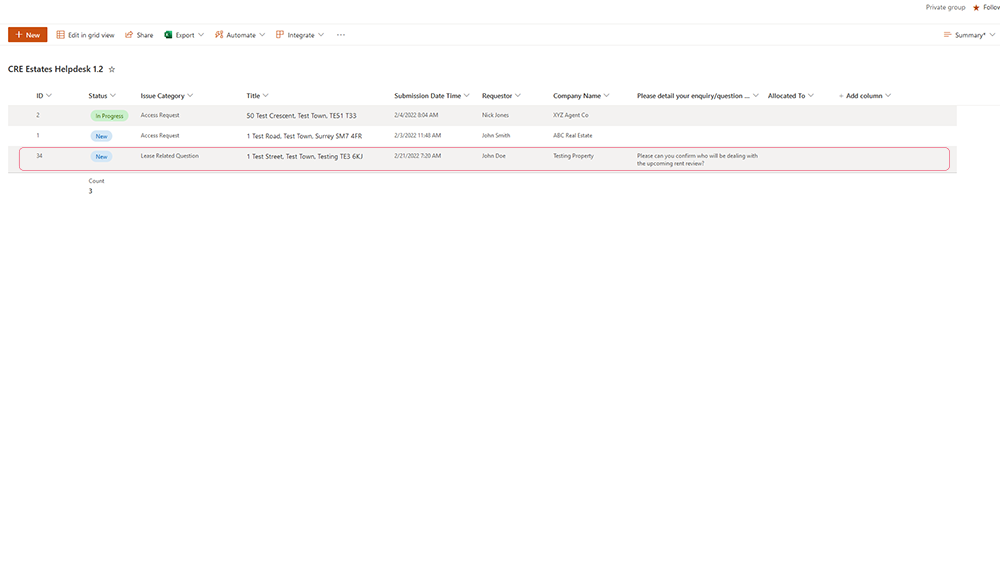Screen dimensions: 1000x562
Task: Click Access Request cell in the John Smith row
Action: (160, 136)
